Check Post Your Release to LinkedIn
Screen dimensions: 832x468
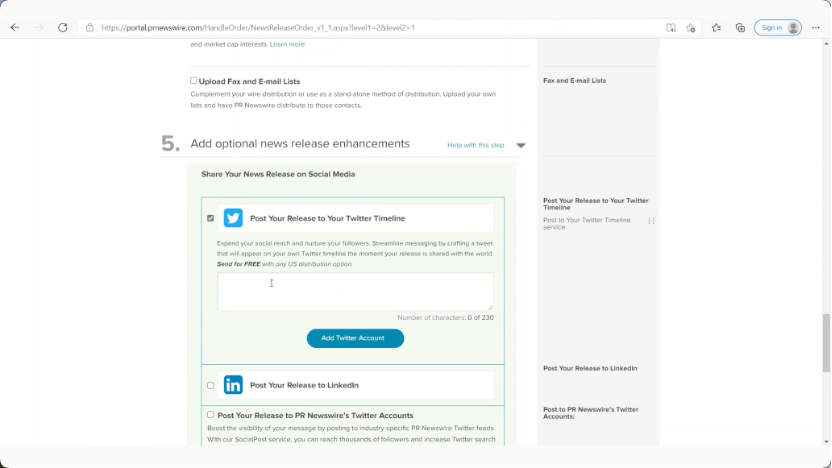pyautogui.click(x=210, y=385)
